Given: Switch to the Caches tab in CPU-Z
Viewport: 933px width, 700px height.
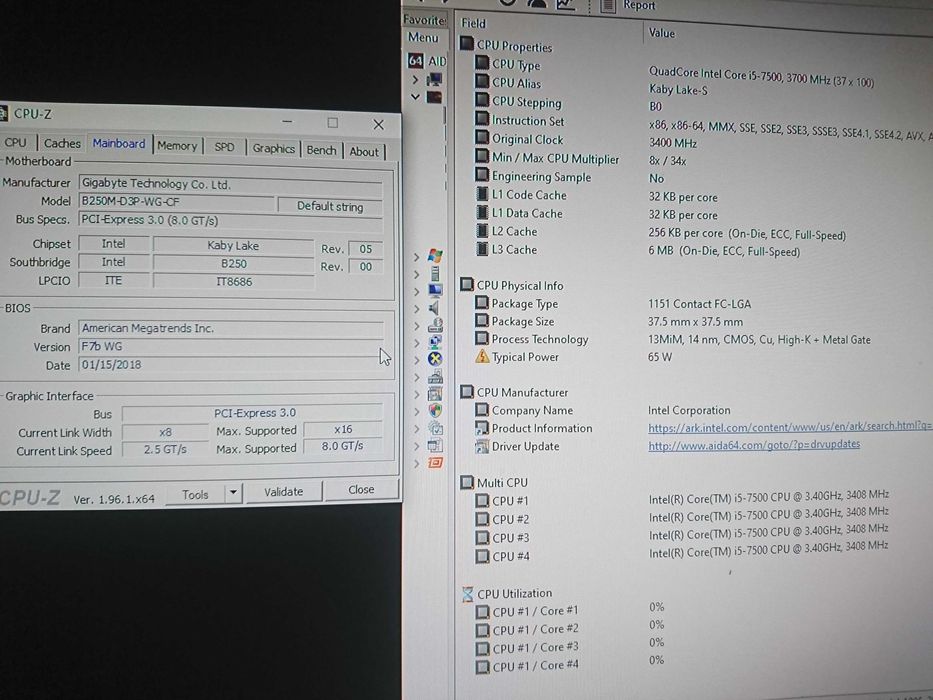Looking at the screenshot, I should click(62, 143).
